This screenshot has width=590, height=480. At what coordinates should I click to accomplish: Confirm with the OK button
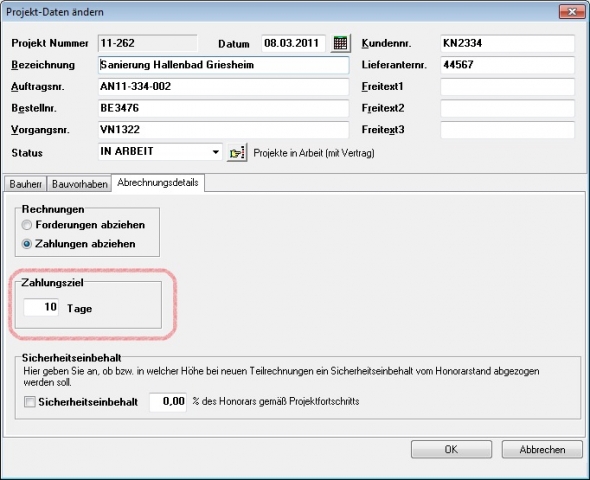click(x=451, y=450)
